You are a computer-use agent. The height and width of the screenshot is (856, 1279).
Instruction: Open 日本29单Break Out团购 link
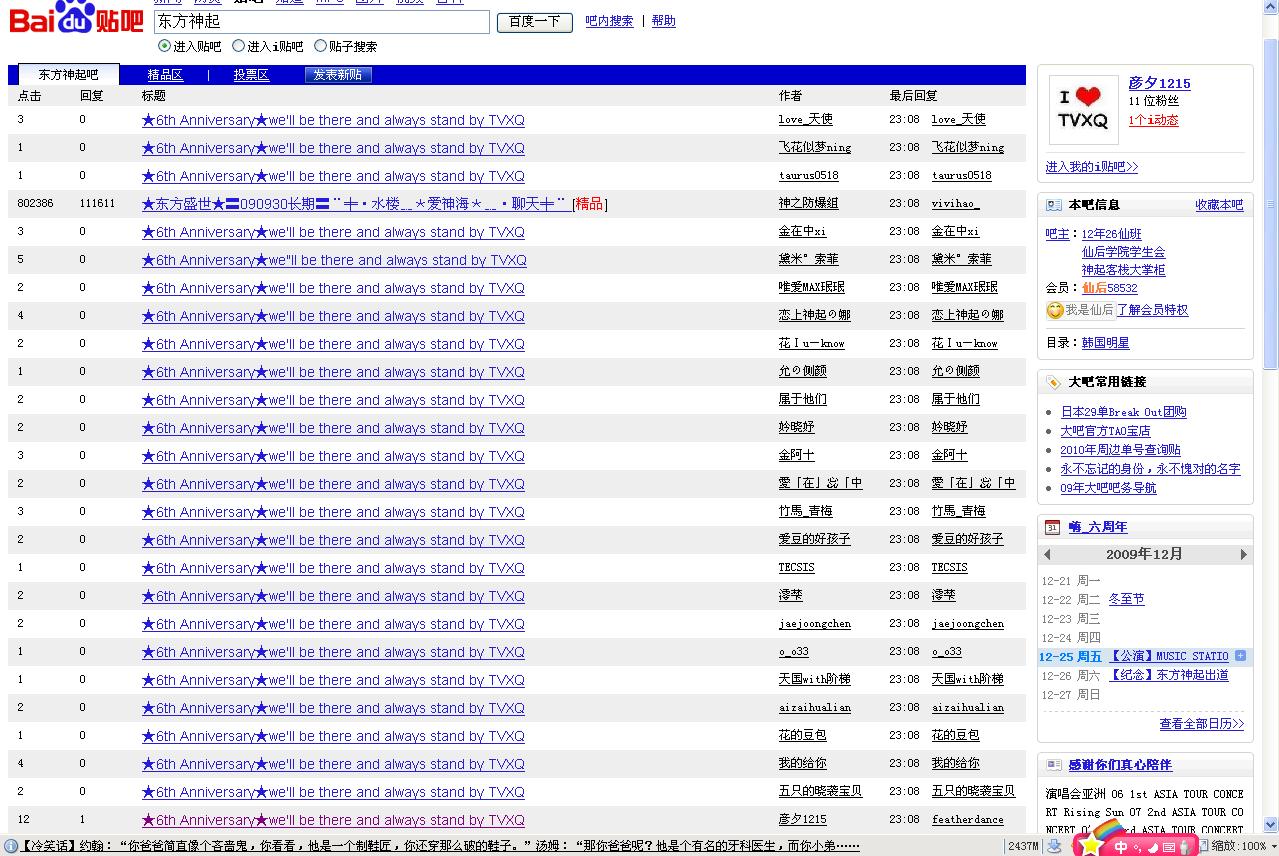pyautogui.click(x=1123, y=412)
